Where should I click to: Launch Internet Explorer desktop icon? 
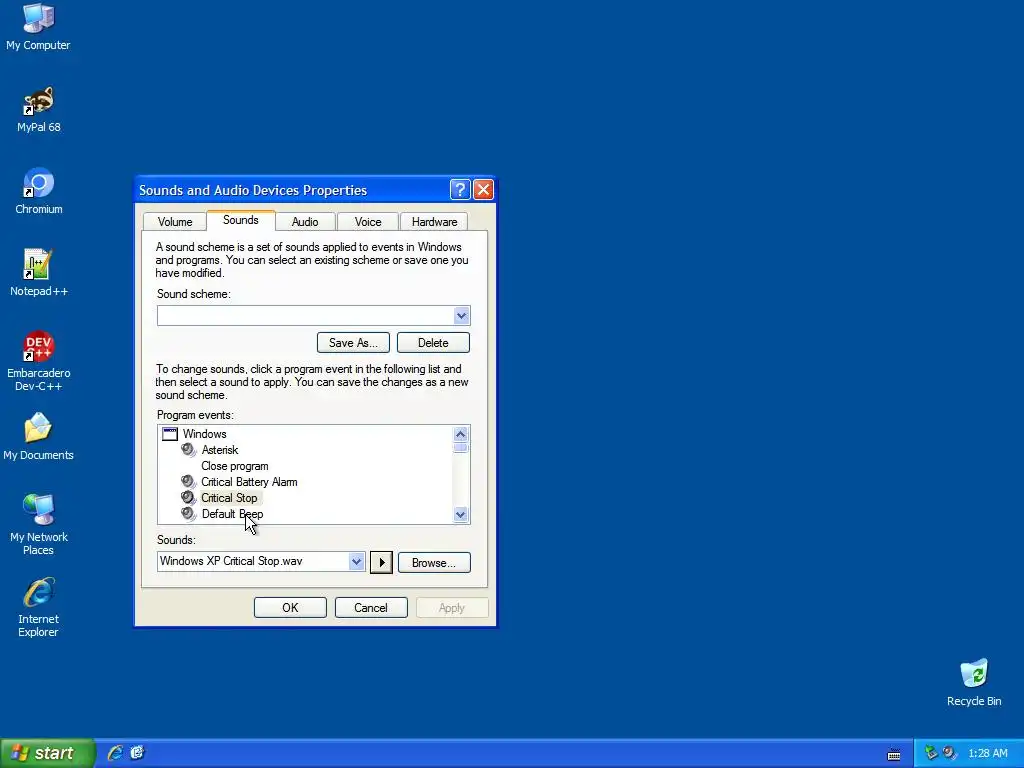39,607
